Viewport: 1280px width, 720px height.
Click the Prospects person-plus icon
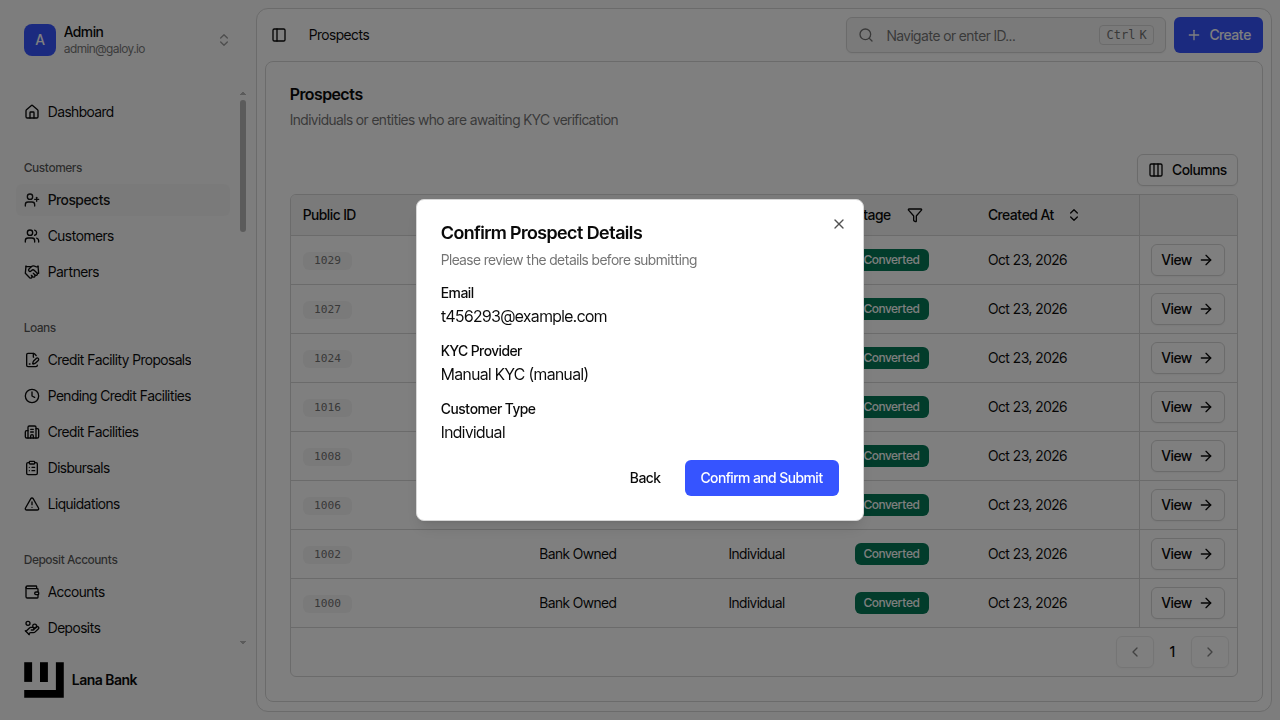(32, 200)
